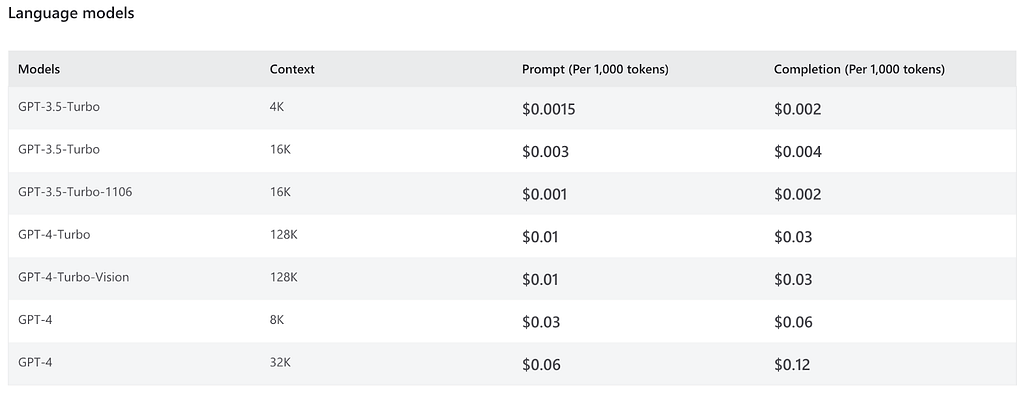Screen dimensions: 1024x395
Task: Click the 32K context value for GPT-4
Action: tap(280, 362)
